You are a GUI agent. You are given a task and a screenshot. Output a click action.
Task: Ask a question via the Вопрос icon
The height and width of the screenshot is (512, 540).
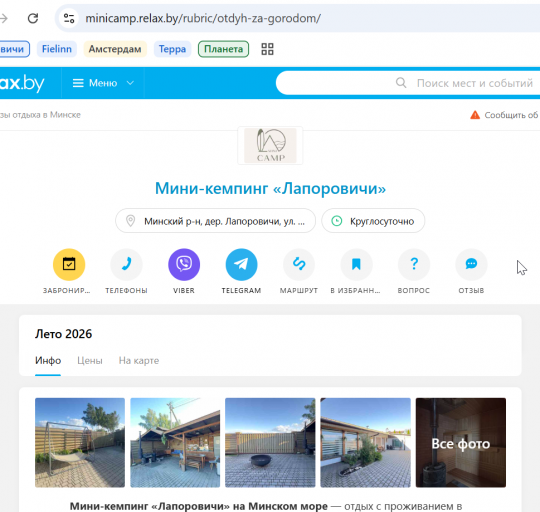coord(414,264)
